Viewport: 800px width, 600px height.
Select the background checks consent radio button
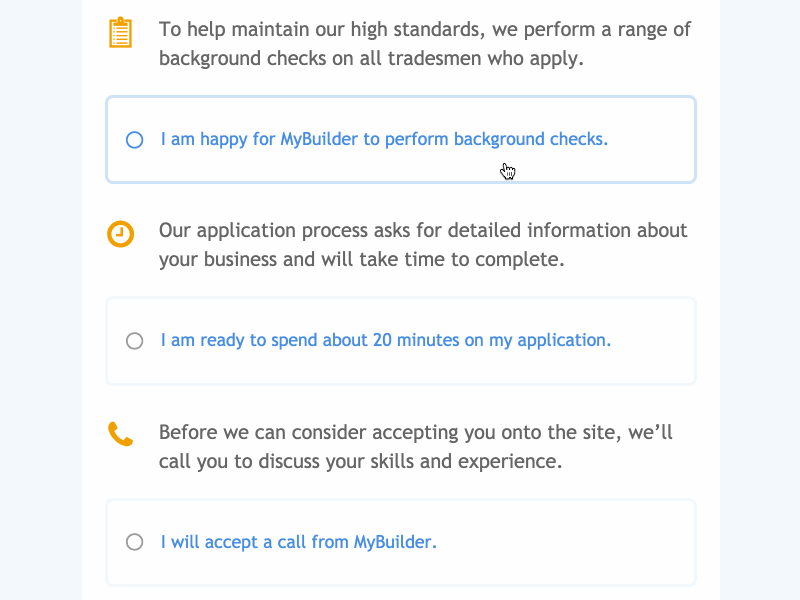click(134, 140)
